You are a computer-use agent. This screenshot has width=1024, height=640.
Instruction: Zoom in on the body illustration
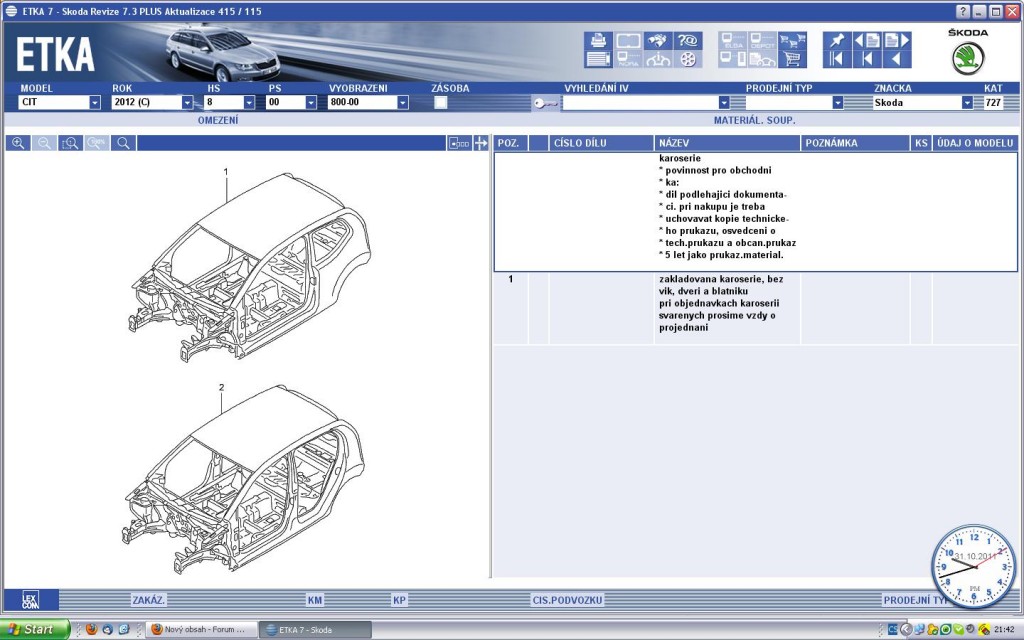18,143
